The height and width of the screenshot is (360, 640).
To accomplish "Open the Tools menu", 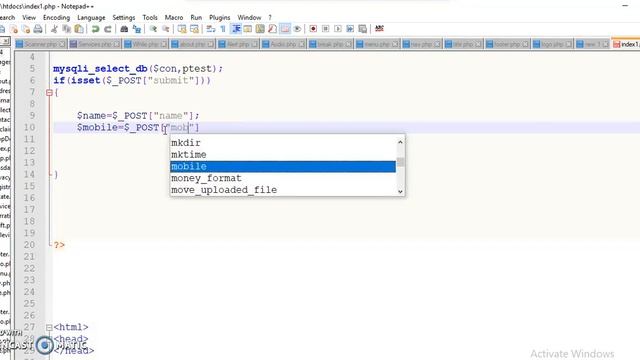I will (150, 18).
